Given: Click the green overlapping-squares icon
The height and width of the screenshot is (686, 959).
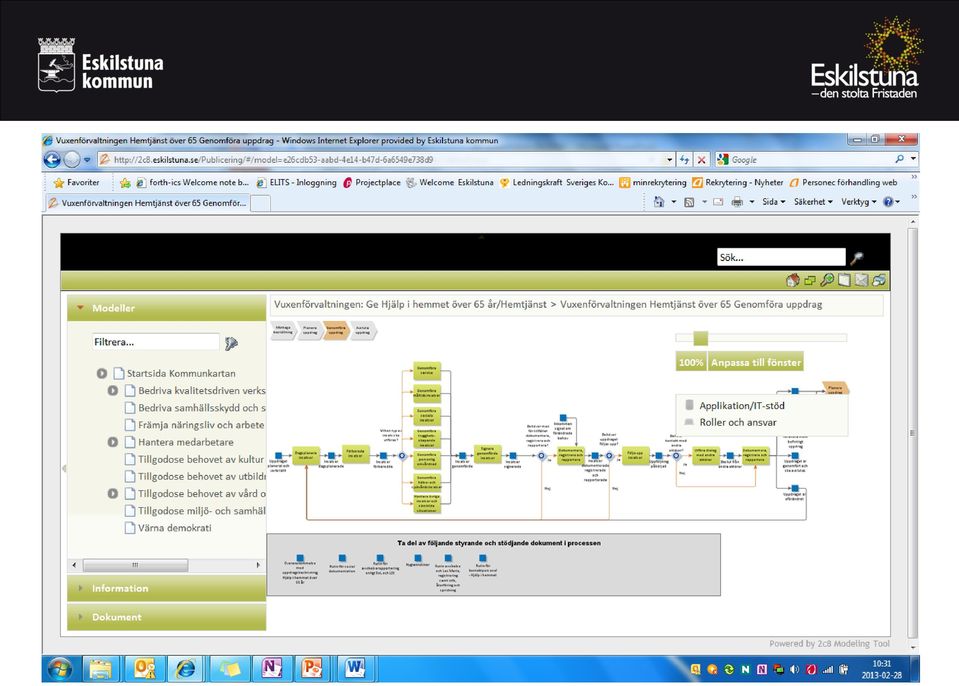Looking at the screenshot, I should point(810,280).
